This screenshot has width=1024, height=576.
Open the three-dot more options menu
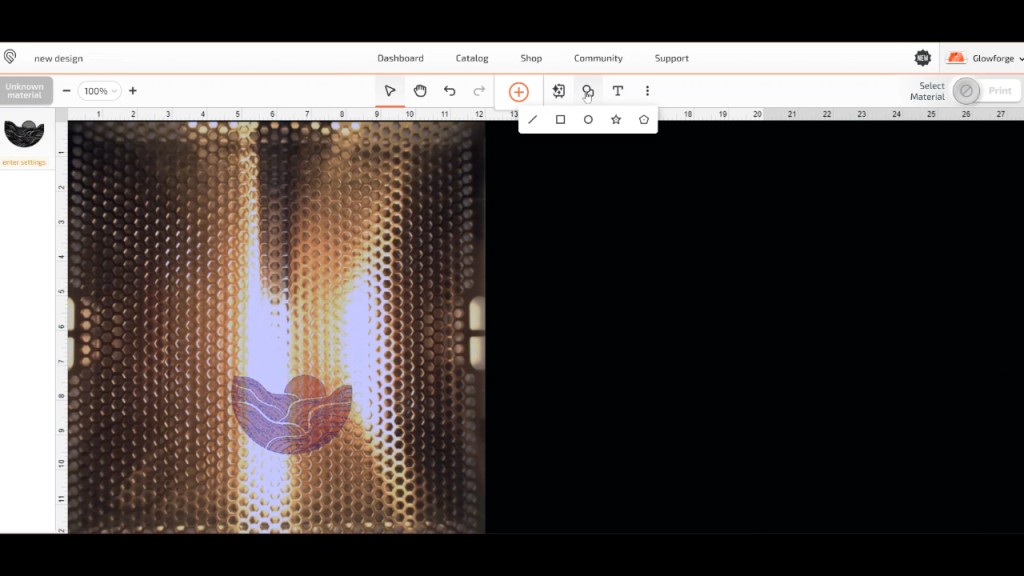tap(647, 91)
